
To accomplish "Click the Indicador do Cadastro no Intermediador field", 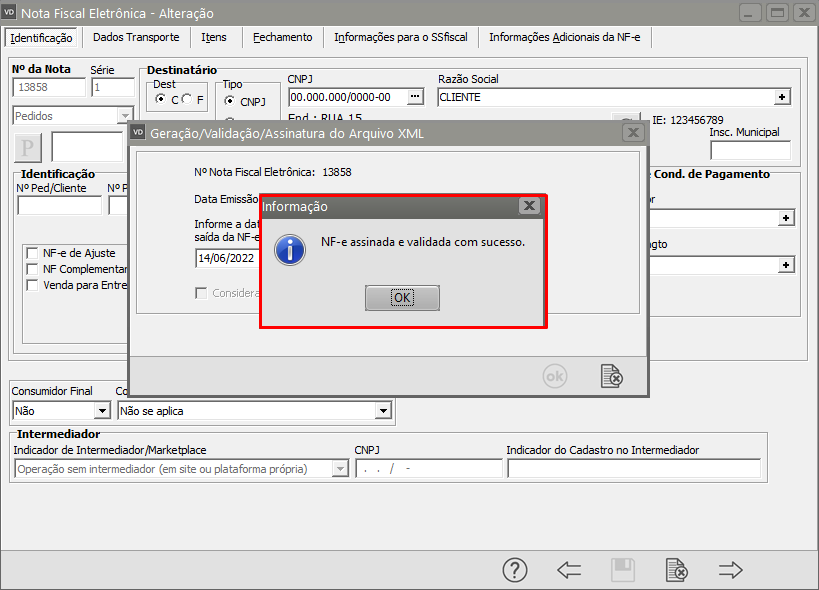I will pos(633,468).
